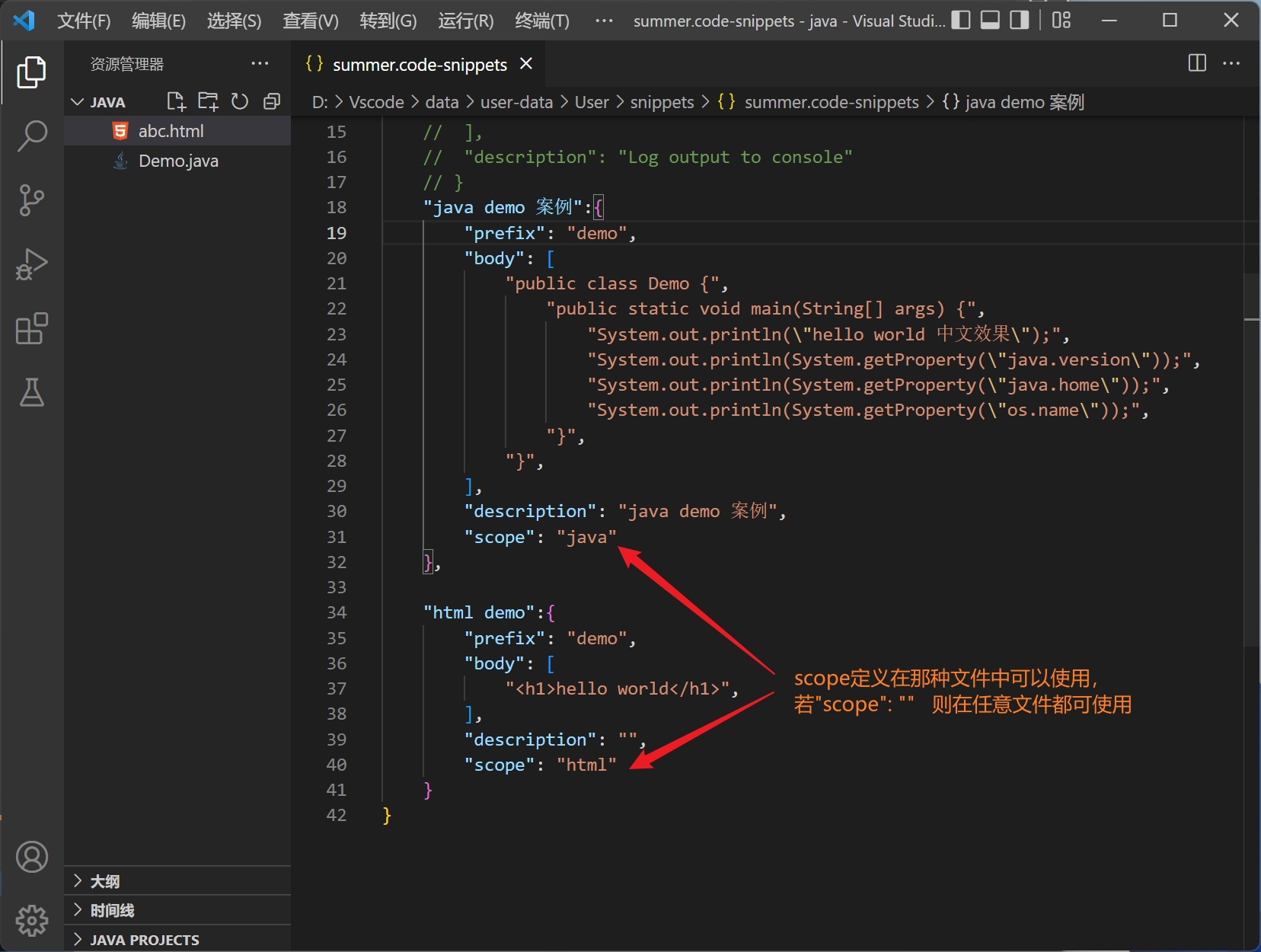Open the 查看(V) menu
The image size is (1261, 952).
coord(311,21)
